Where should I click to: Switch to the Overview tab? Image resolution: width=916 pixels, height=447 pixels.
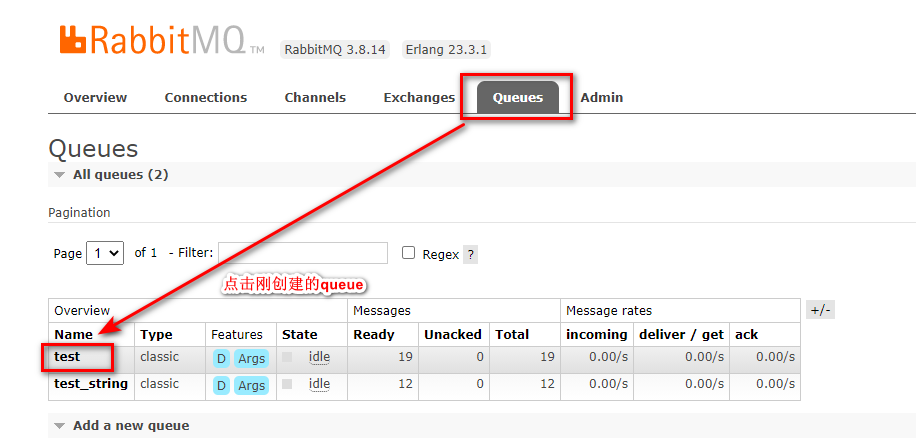tap(95, 98)
